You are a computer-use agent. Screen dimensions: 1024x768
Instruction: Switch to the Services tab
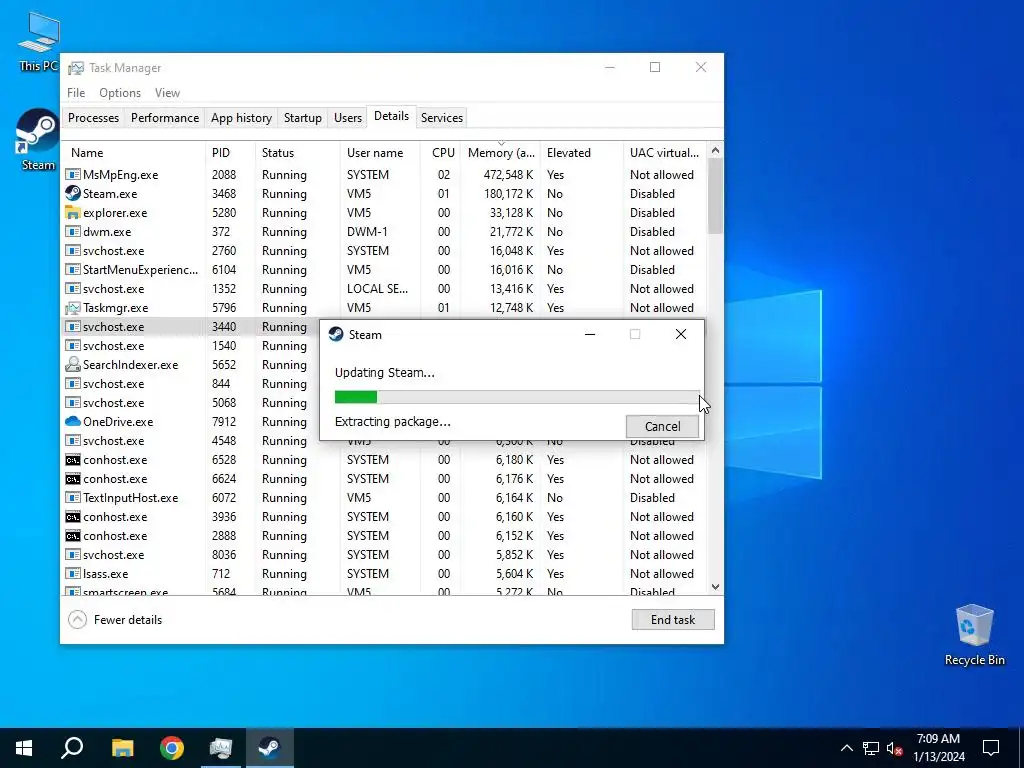click(x=441, y=118)
